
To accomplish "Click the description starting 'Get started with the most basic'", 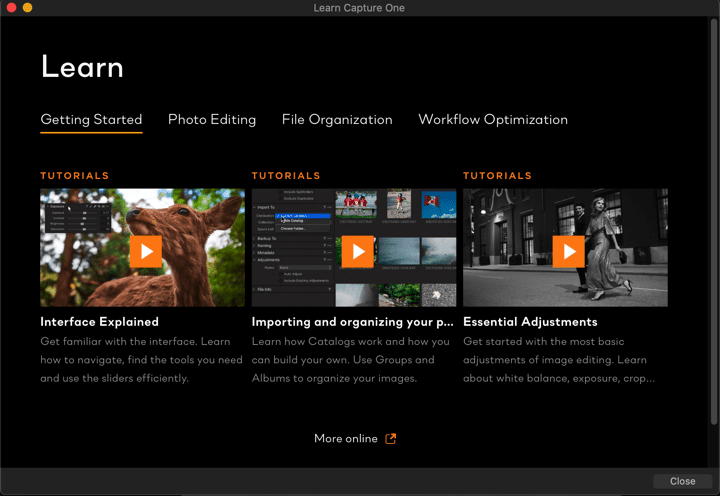I will [x=559, y=360].
